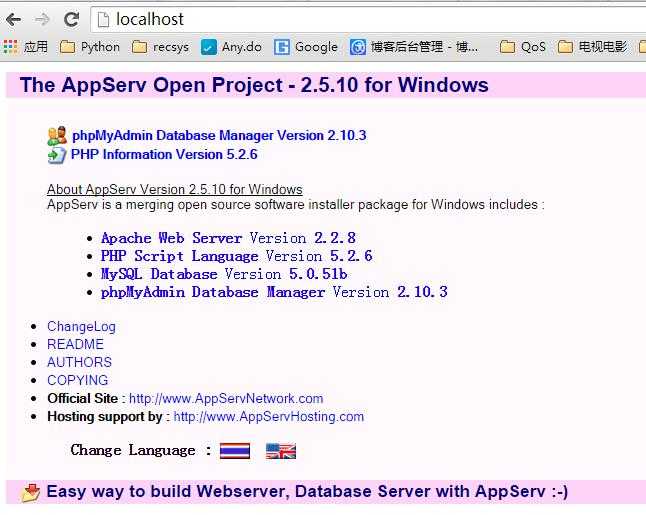This screenshot has height=515, width=646.
Task: Open phpMyAdmin Database Manager Version 2.10.3 link
Action: pyautogui.click(x=219, y=136)
